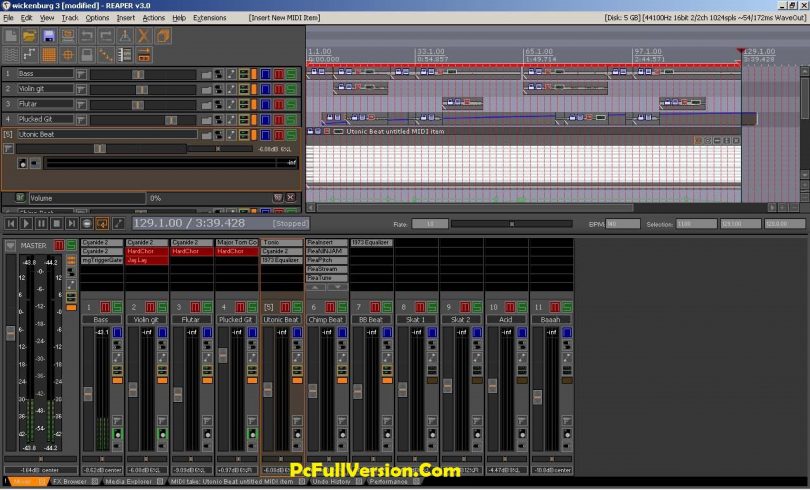810x490 pixels.
Task: Toggle the grid lines toolbar icon
Action: tap(48, 54)
